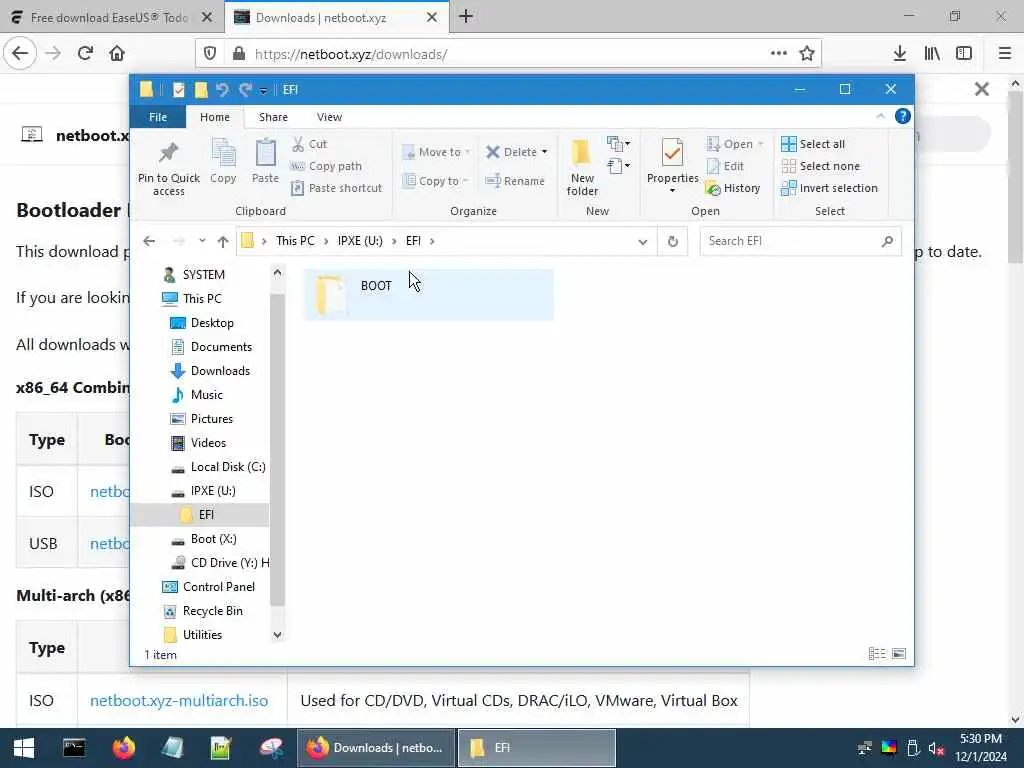Select This PC in navigation pane
Screen dimensions: 1024x768
[x=201, y=298]
